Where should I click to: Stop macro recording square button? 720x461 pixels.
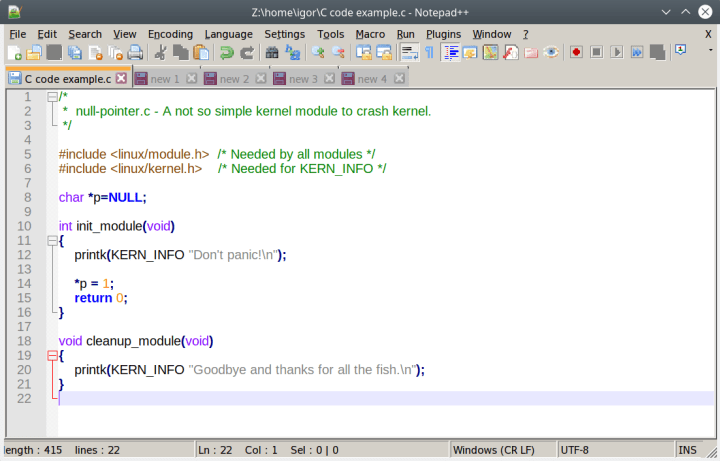(596, 52)
